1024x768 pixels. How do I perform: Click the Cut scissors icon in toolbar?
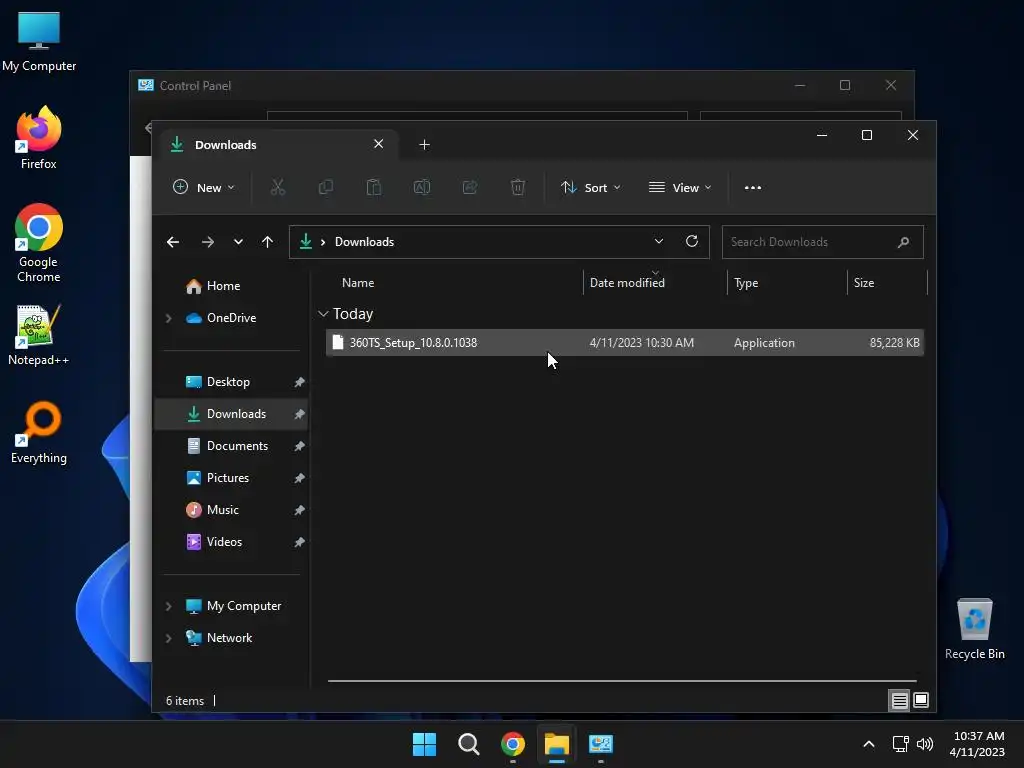pyautogui.click(x=278, y=187)
